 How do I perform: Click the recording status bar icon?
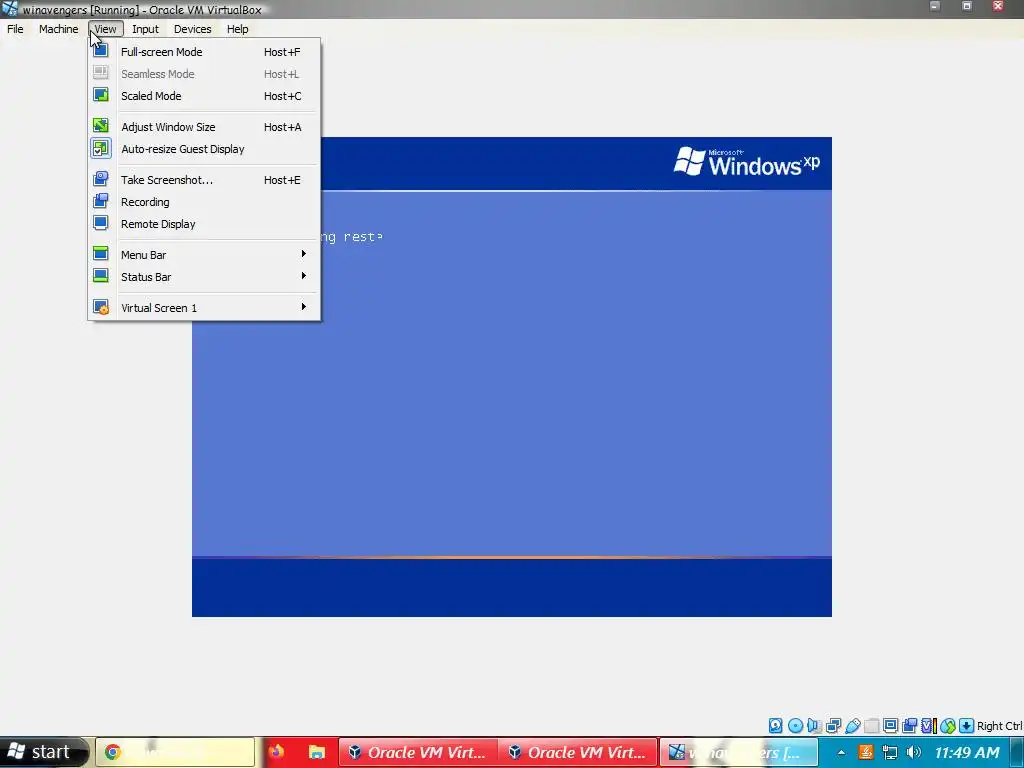910,726
